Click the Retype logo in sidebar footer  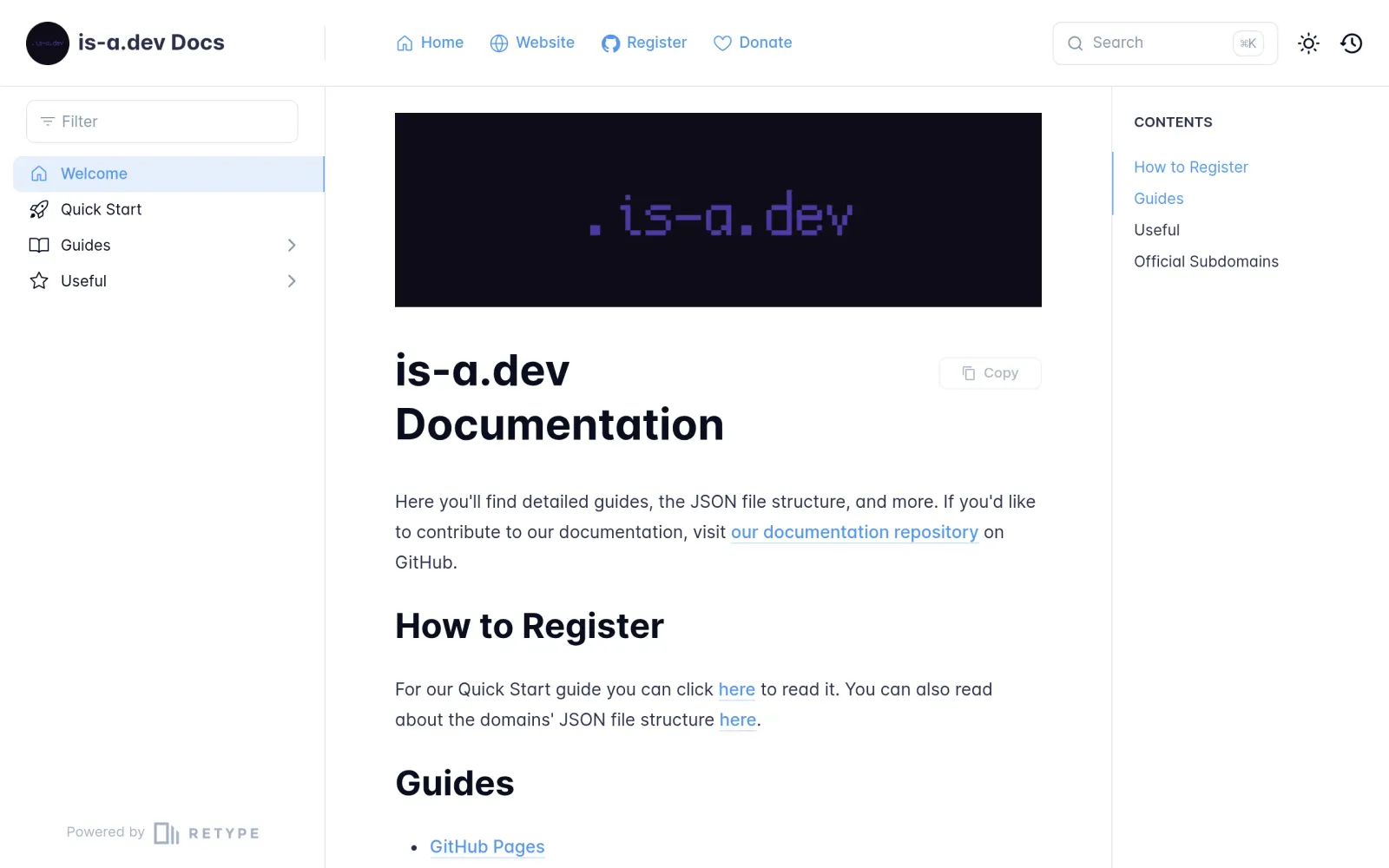(x=207, y=833)
